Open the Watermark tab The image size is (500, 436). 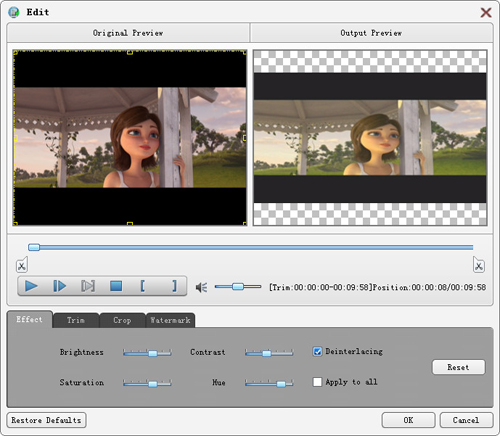pos(170,320)
